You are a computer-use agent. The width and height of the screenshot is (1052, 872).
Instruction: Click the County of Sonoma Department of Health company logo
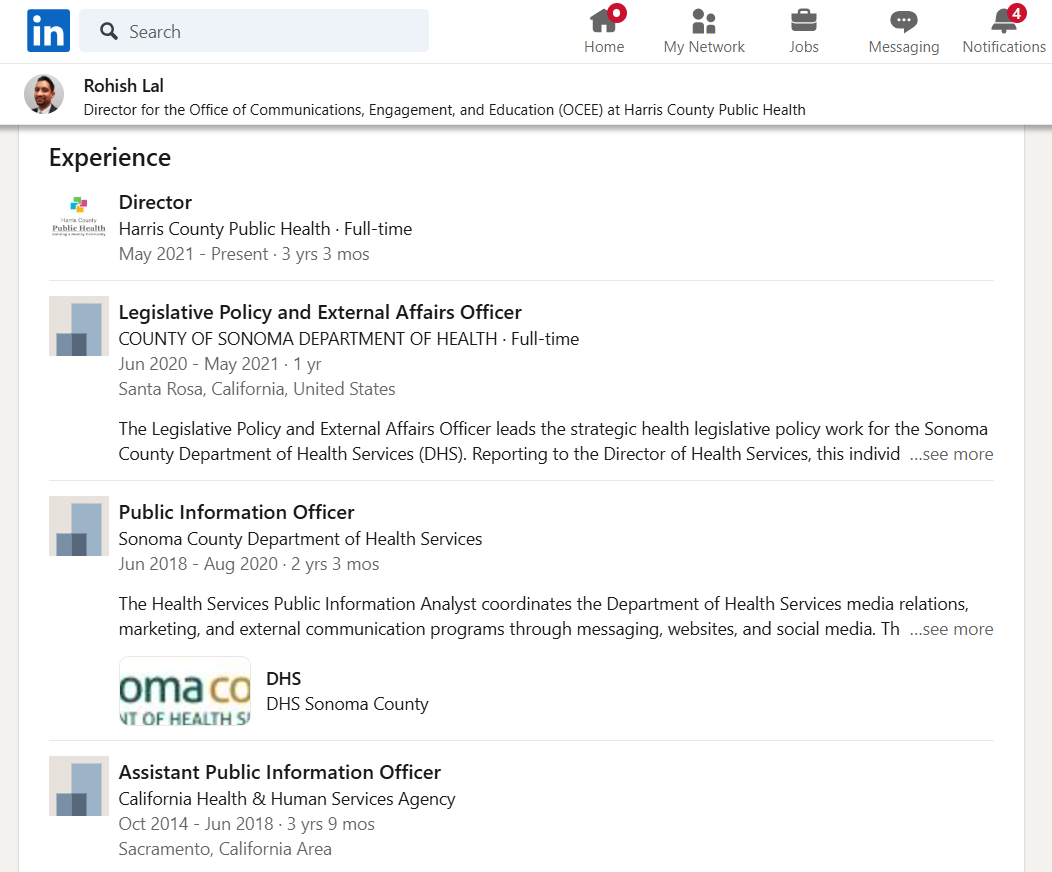[x=78, y=326]
